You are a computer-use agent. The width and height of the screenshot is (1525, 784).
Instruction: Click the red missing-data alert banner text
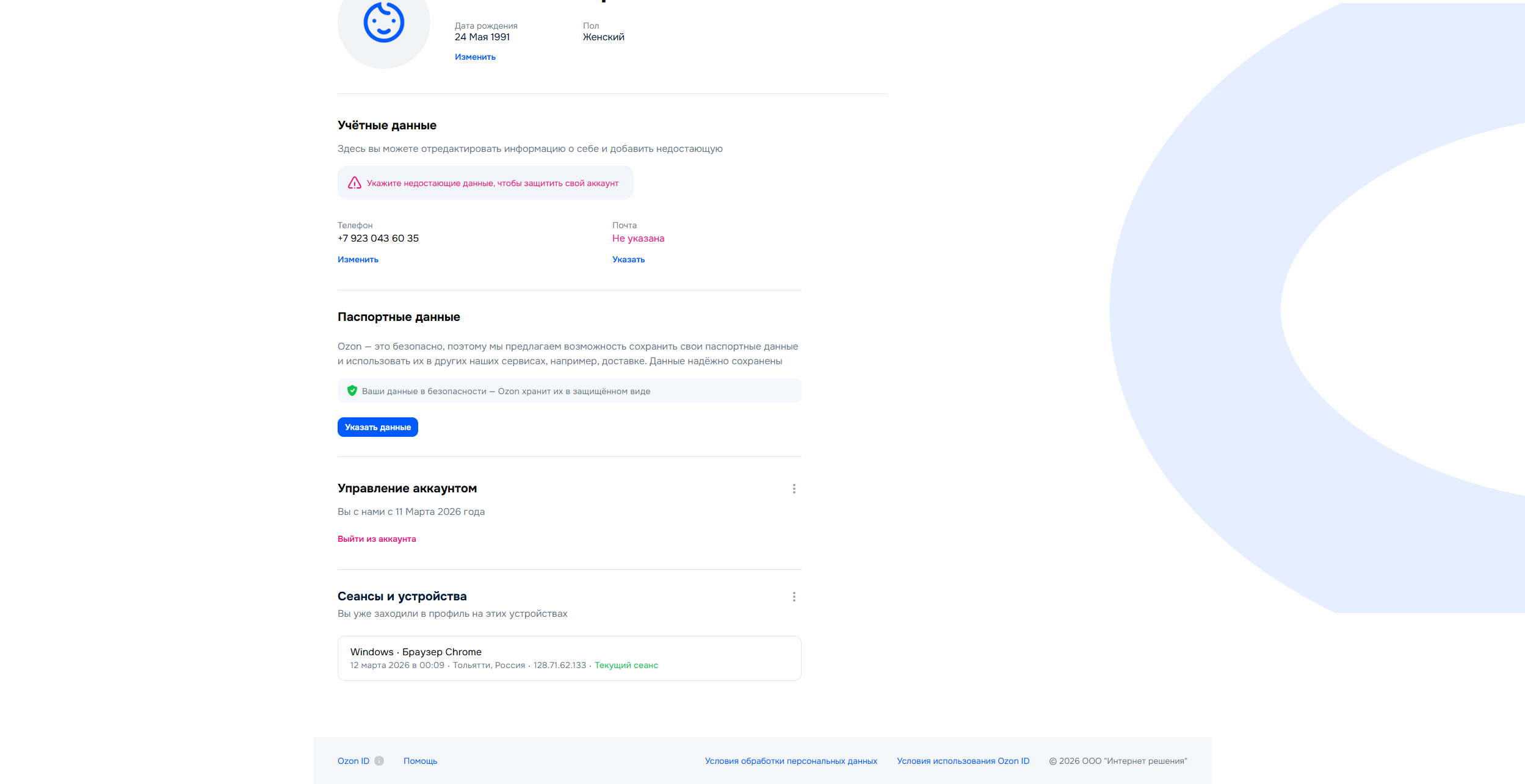click(492, 183)
